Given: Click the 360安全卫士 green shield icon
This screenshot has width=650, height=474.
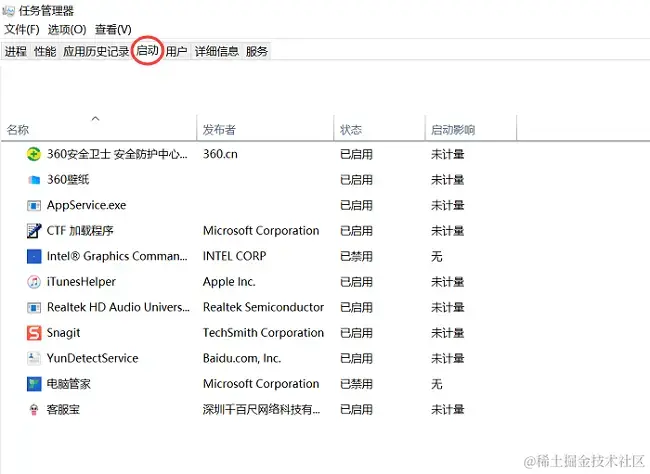Looking at the screenshot, I should [x=34, y=154].
